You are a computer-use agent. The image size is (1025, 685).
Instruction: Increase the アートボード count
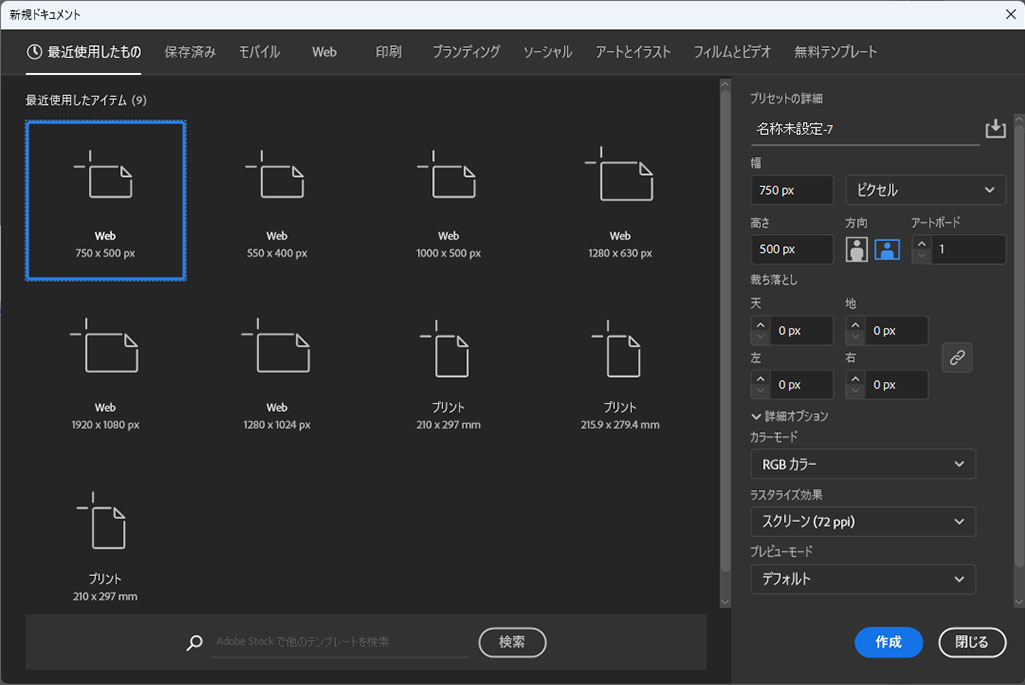[x=922, y=243]
